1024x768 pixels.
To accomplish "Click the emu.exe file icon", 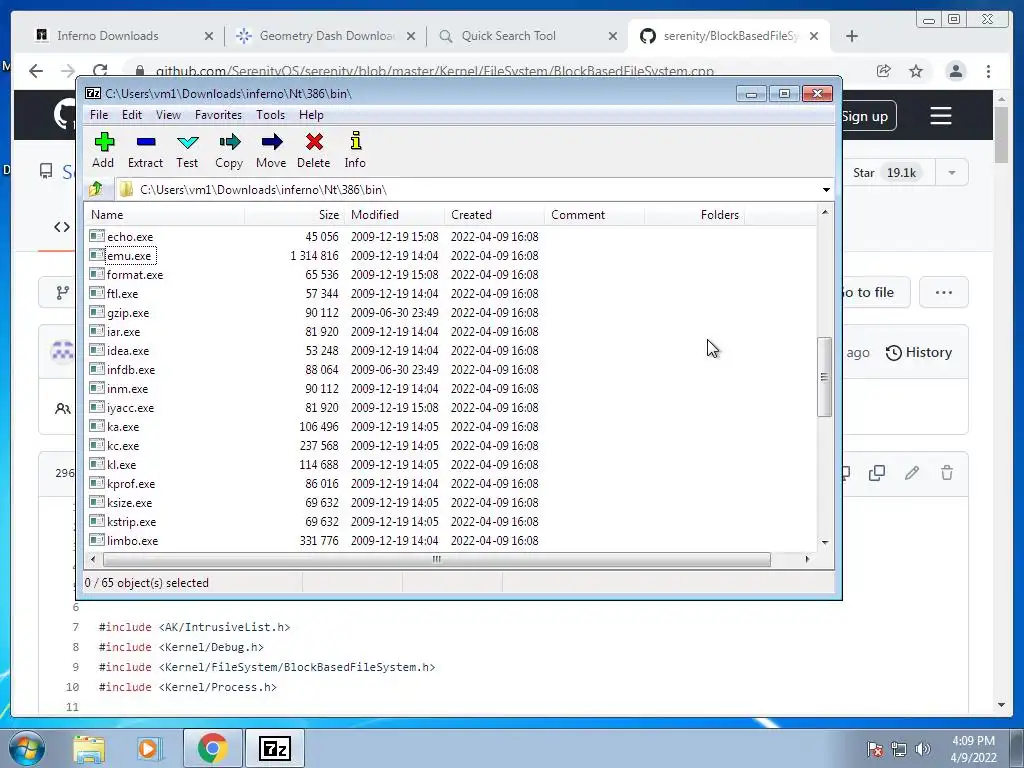I will pyautogui.click(x=97, y=255).
